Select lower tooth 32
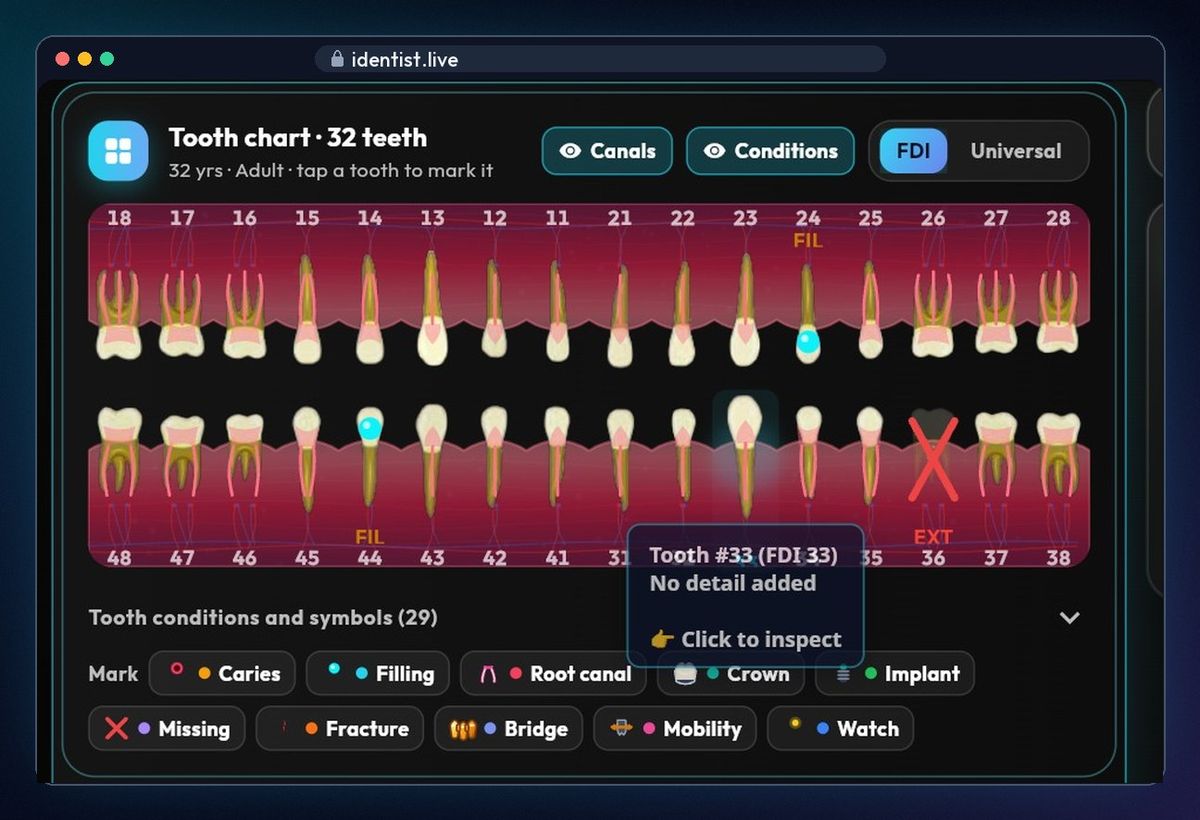This screenshot has height=820, width=1200. [682, 455]
